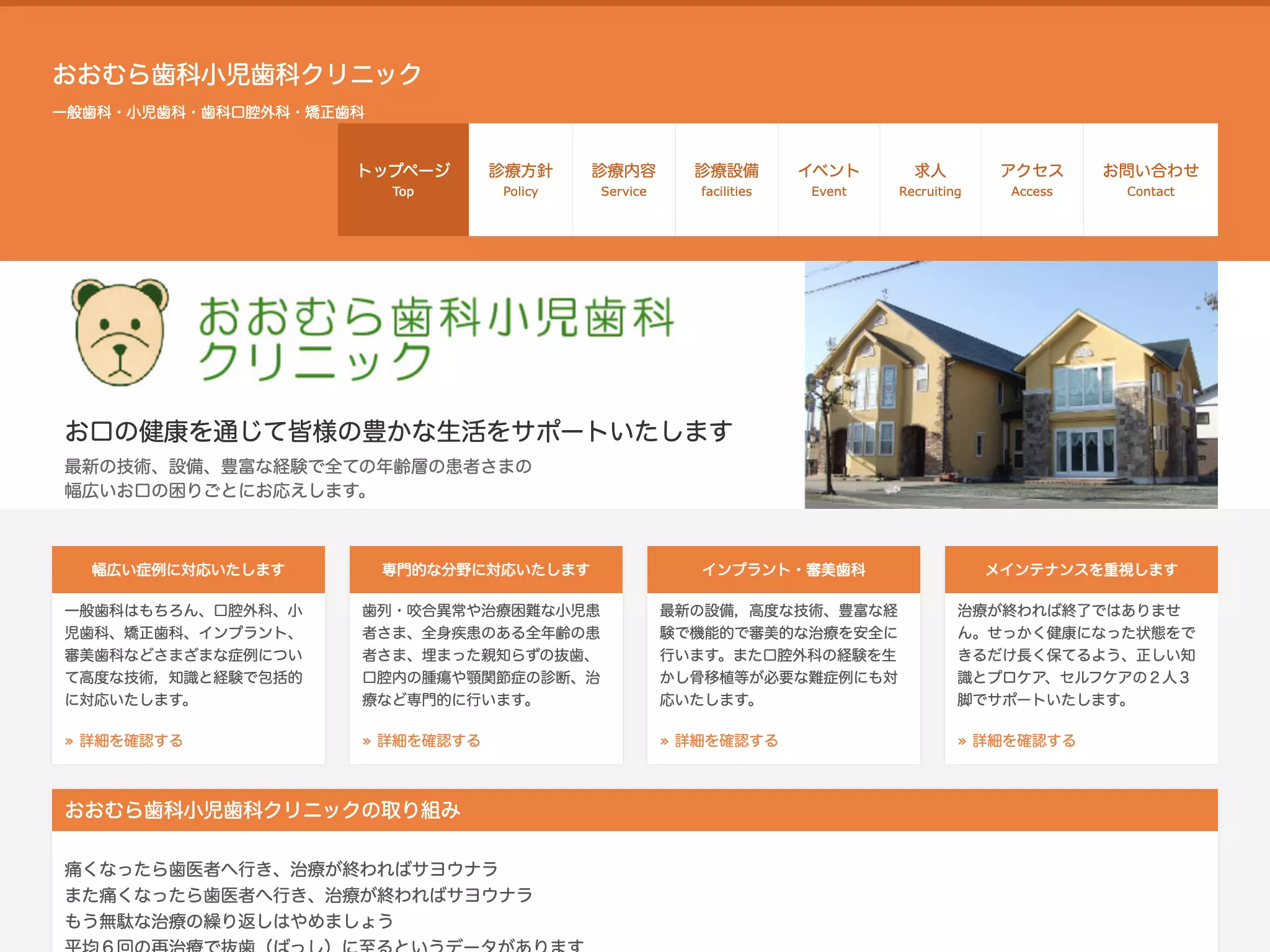Visit 求人 Recruiting page

point(930,180)
